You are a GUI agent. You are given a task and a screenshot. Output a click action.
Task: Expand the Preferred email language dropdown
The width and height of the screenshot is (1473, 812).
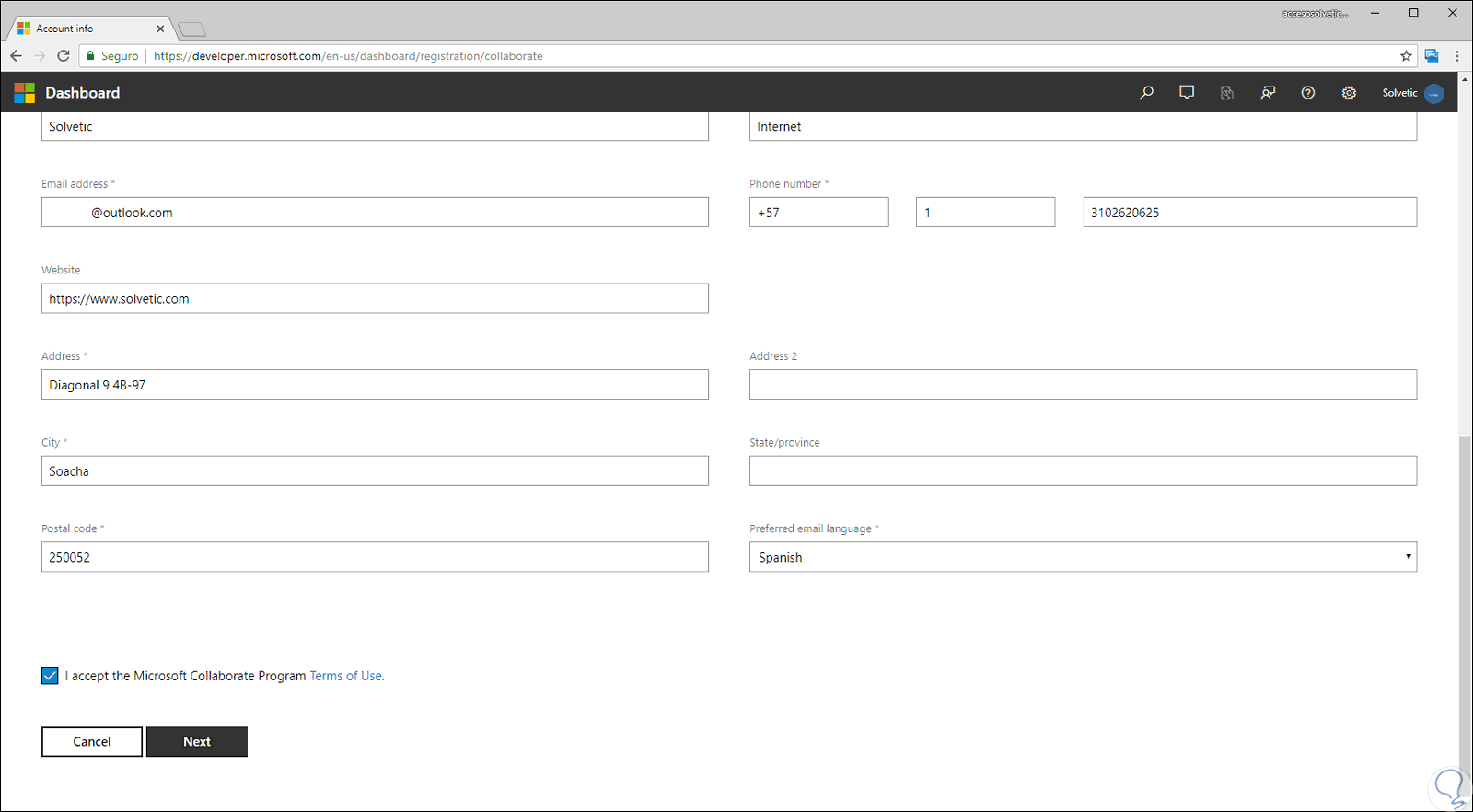tap(1083, 557)
